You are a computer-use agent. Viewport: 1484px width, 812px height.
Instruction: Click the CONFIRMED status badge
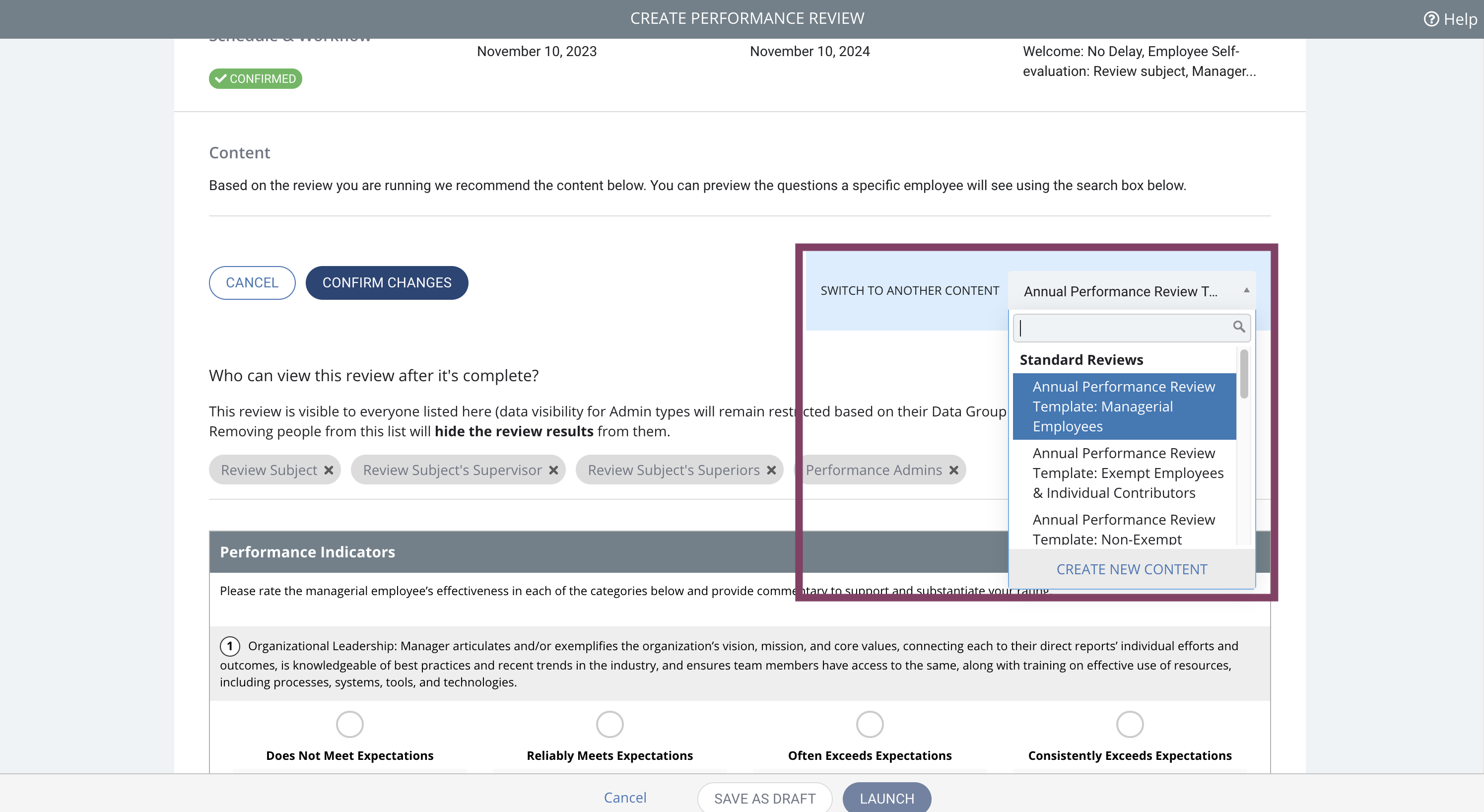[x=255, y=78]
